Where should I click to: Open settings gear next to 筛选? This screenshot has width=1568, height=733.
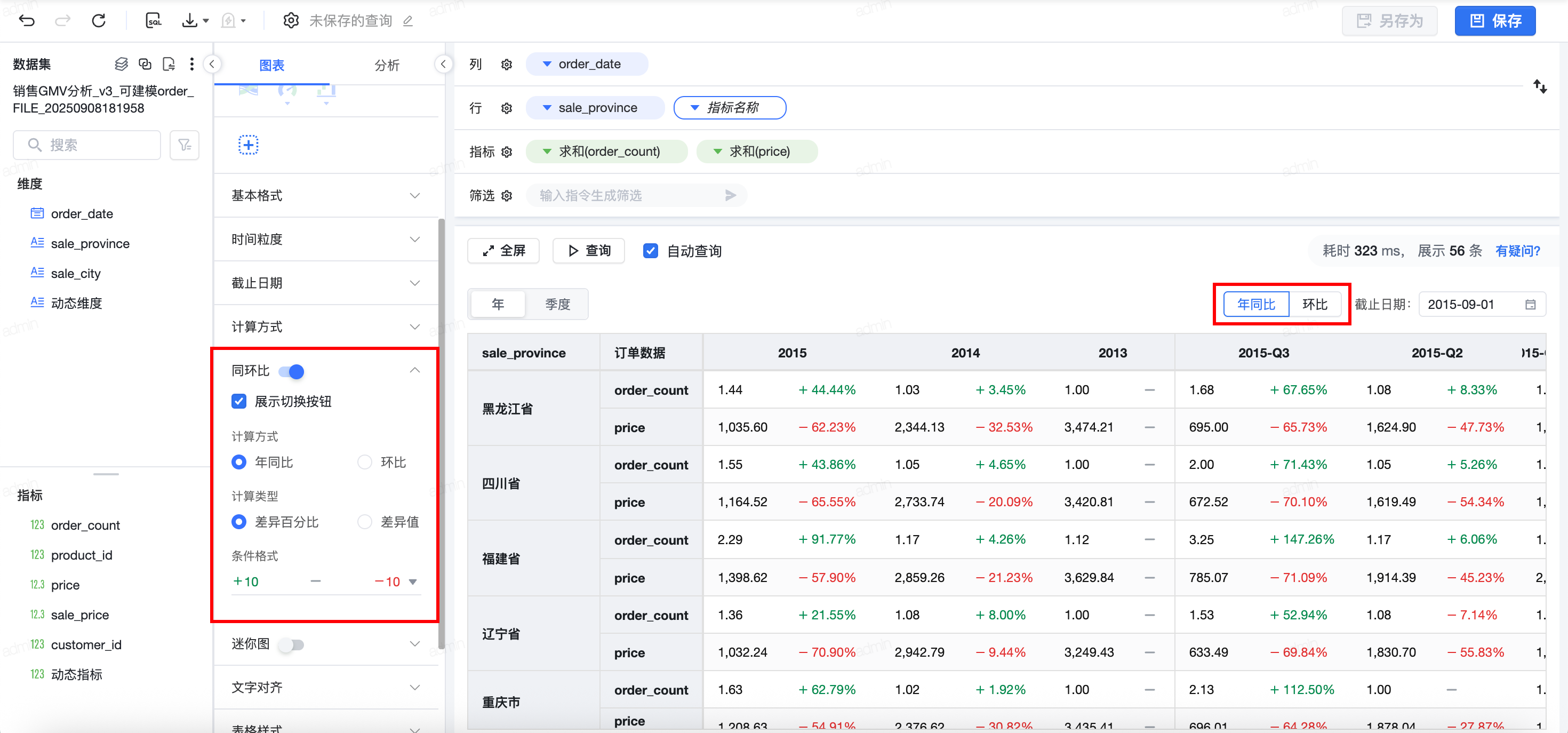tap(507, 195)
